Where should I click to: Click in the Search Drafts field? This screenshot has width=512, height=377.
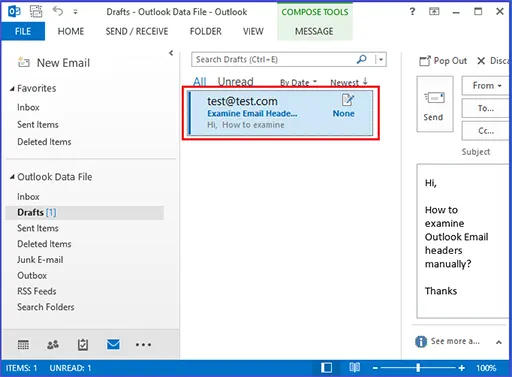click(273, 60)
